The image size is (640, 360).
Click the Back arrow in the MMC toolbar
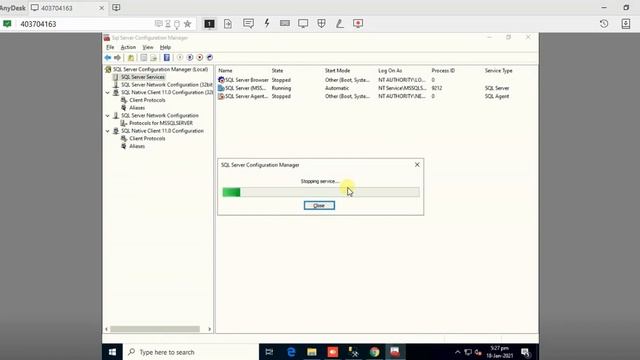click(108, 58)
